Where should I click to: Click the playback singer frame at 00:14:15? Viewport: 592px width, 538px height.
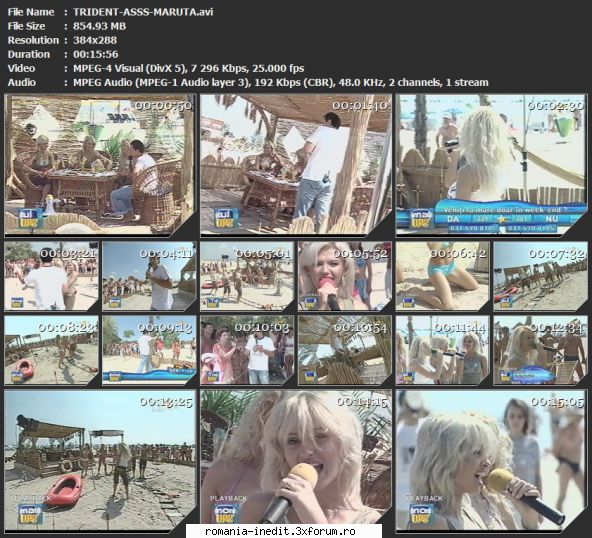(296, 459)
